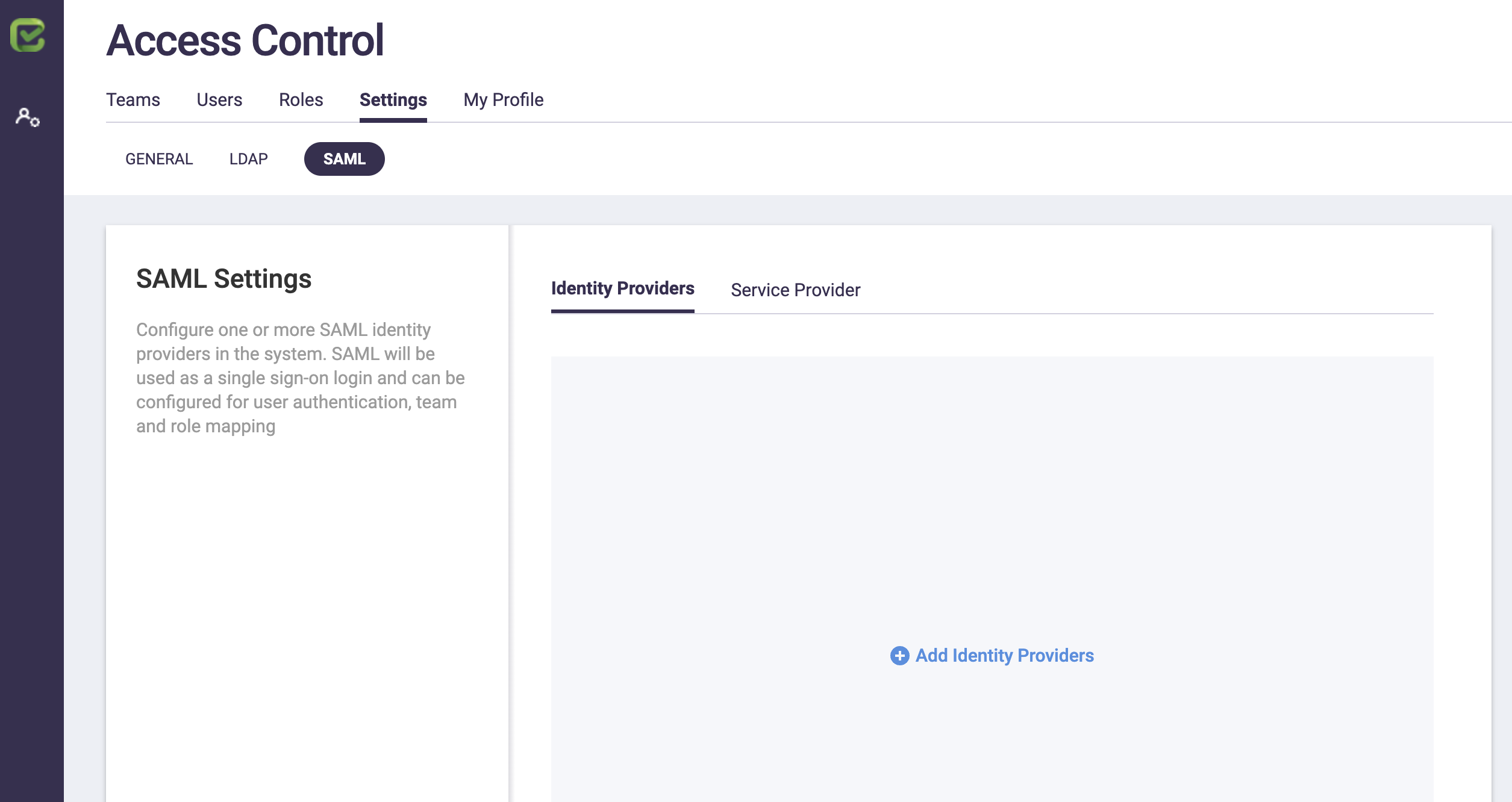Open the Users tab
Screen dimensions: 1512x802
(x=219, y=100)
